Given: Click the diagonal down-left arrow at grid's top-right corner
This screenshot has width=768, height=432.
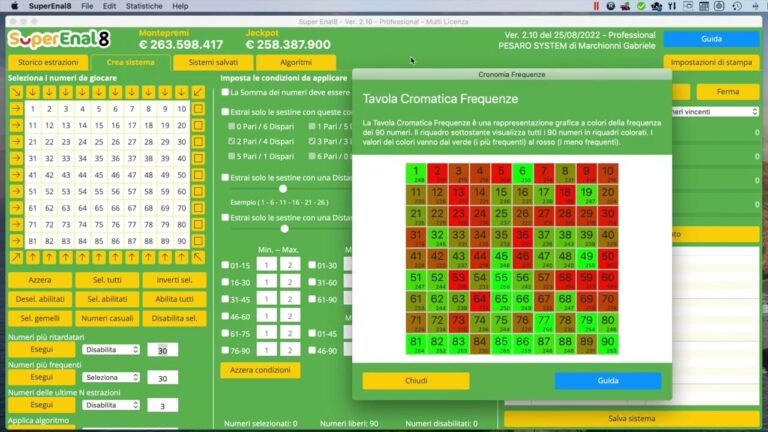Looking at the screenshot, I should click(198, 92).
